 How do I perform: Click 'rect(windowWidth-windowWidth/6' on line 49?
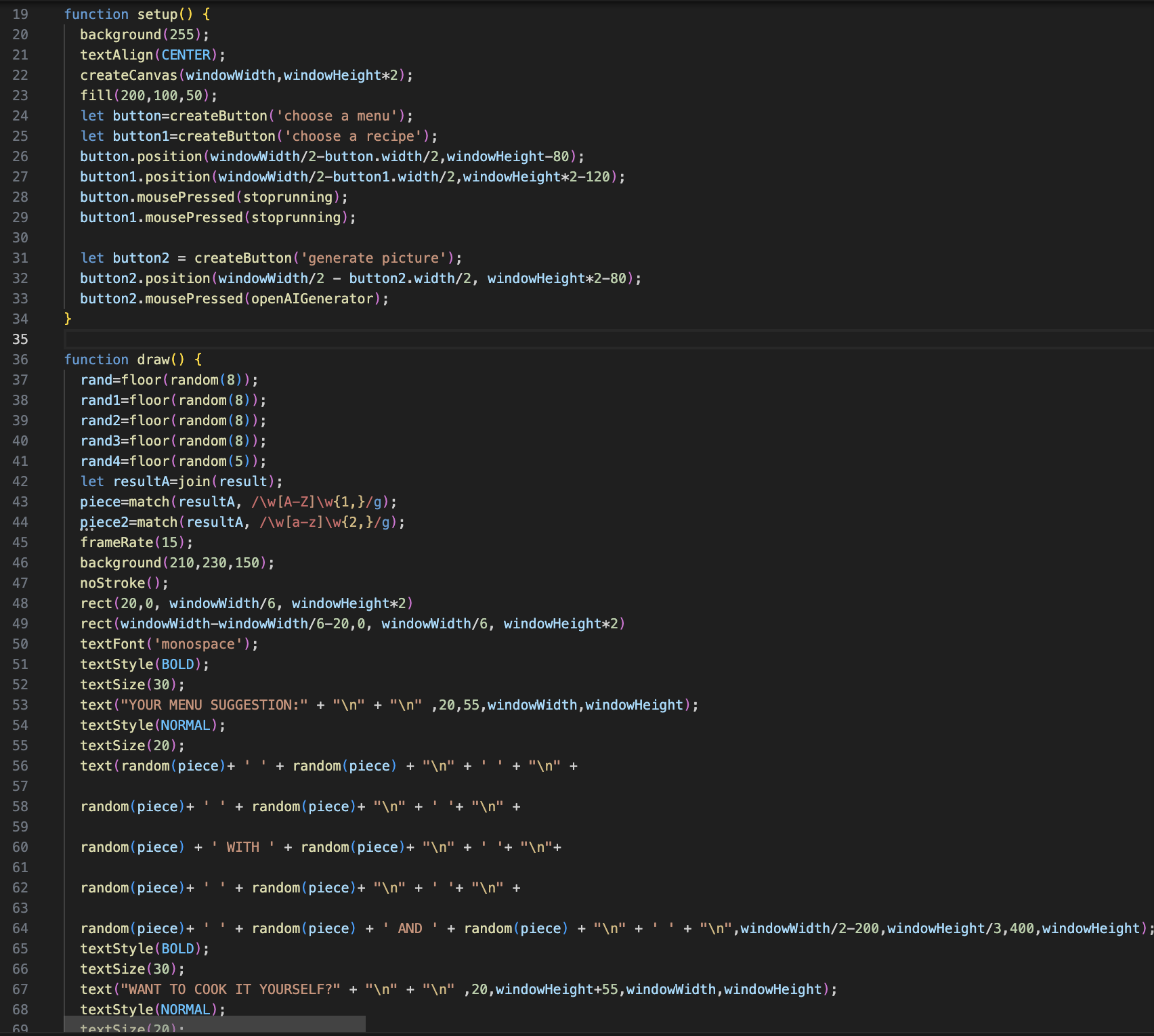[202, 624]
